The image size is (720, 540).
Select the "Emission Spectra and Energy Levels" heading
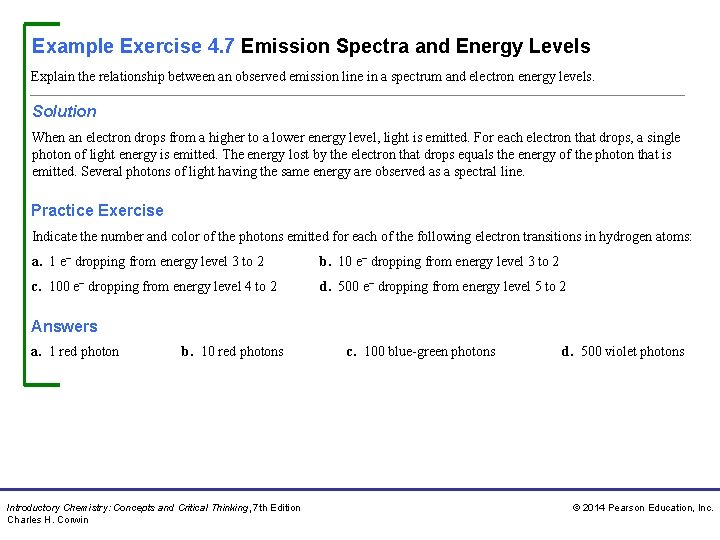[x=416, y=46]
